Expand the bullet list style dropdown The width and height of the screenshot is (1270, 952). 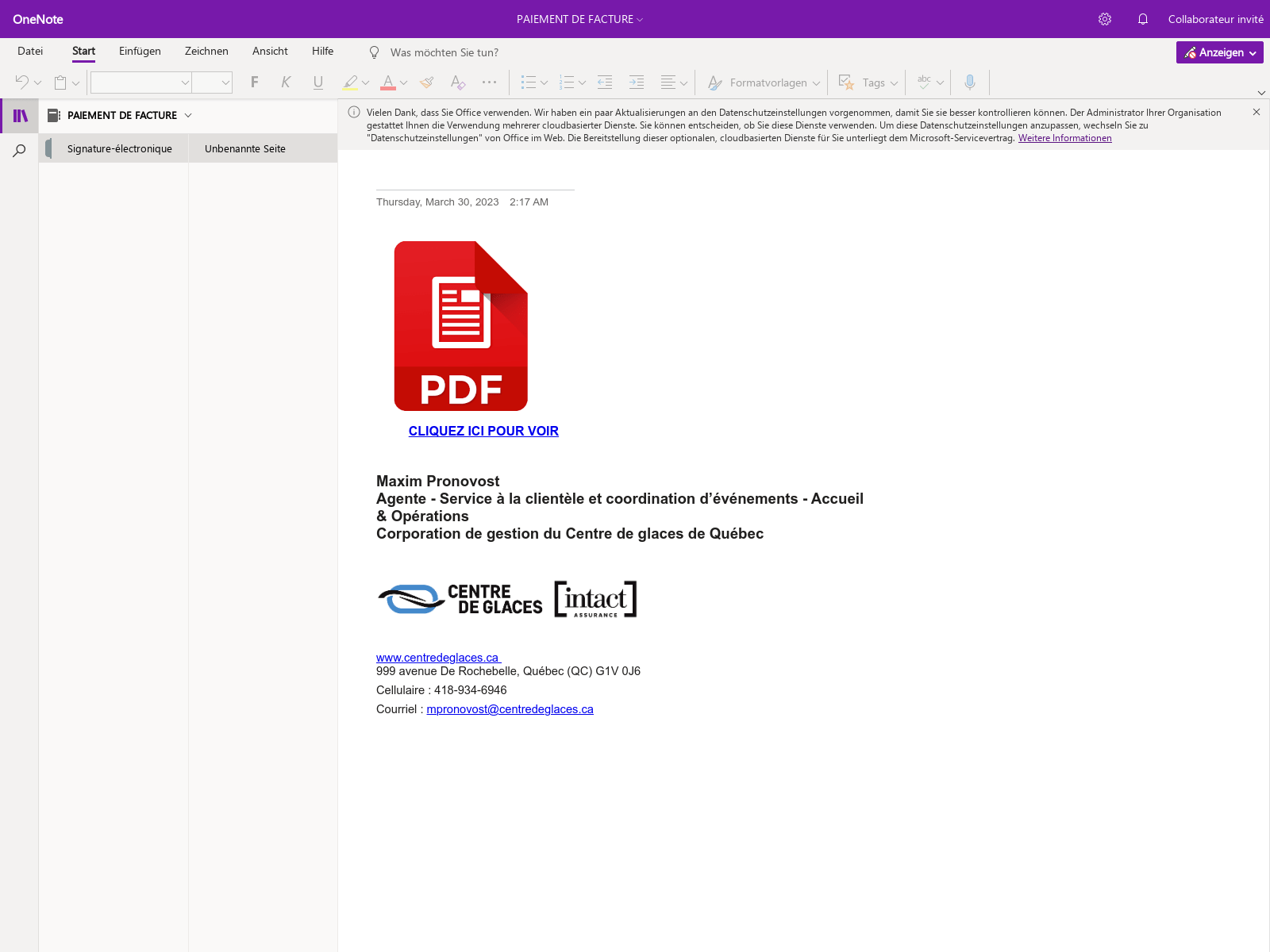tap(544, 83)
